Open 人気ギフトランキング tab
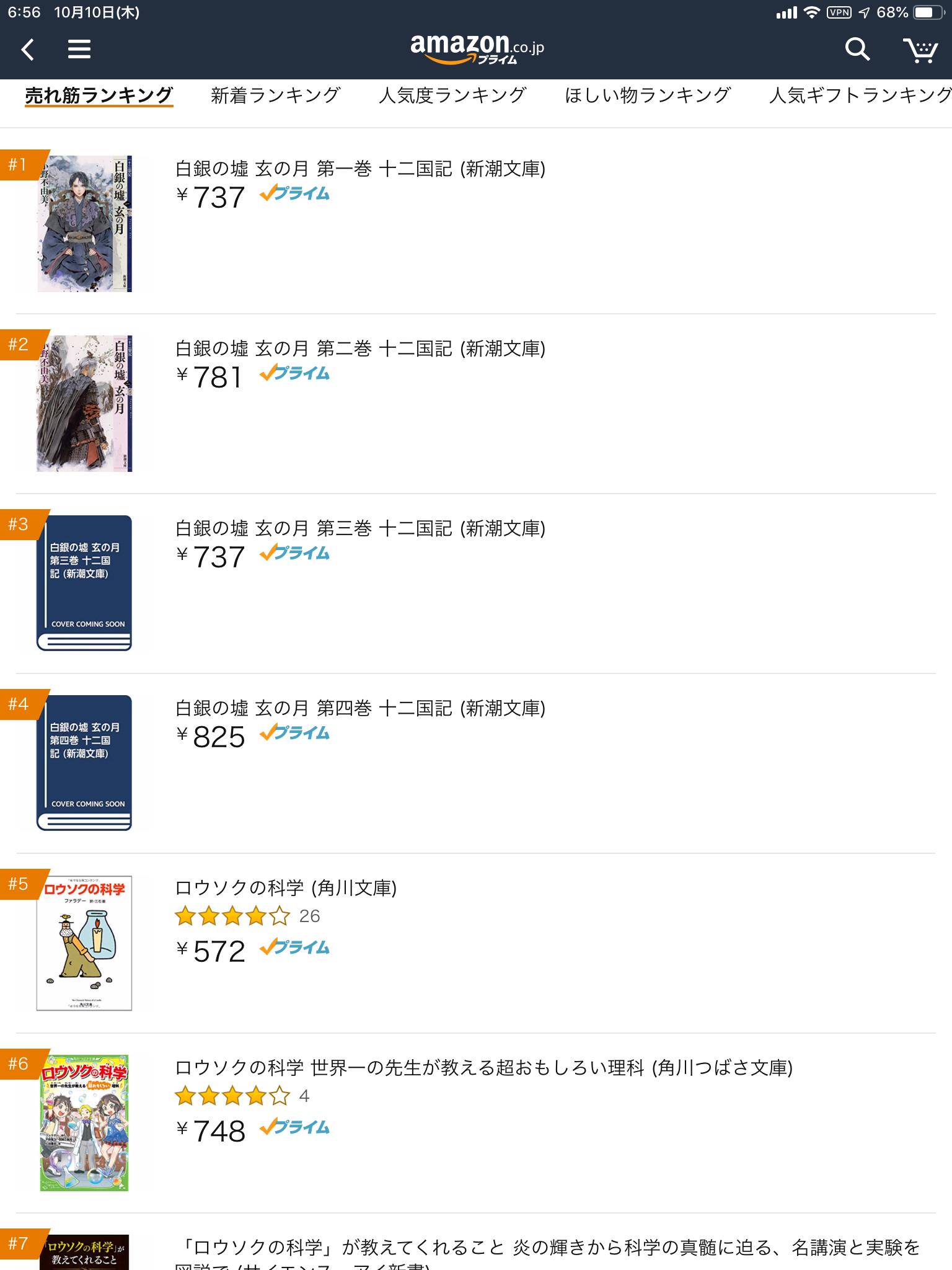This screenshot has height=1270, width=952. 860,95
